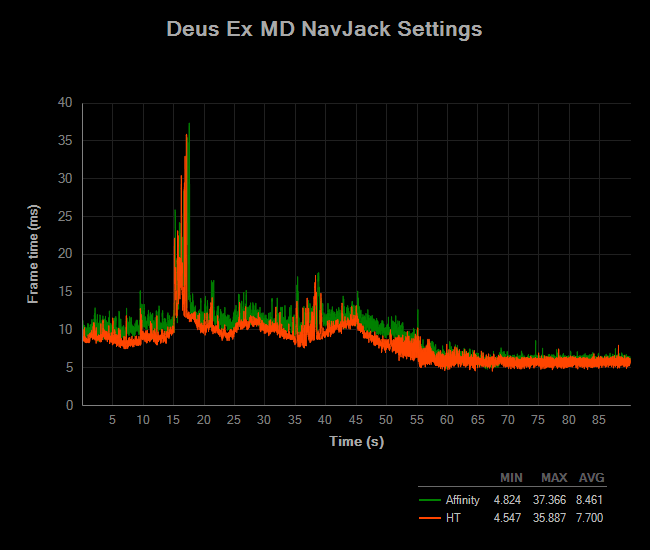Click the y-axis tick label 20

pyautogui.click(x=65, y=254)
